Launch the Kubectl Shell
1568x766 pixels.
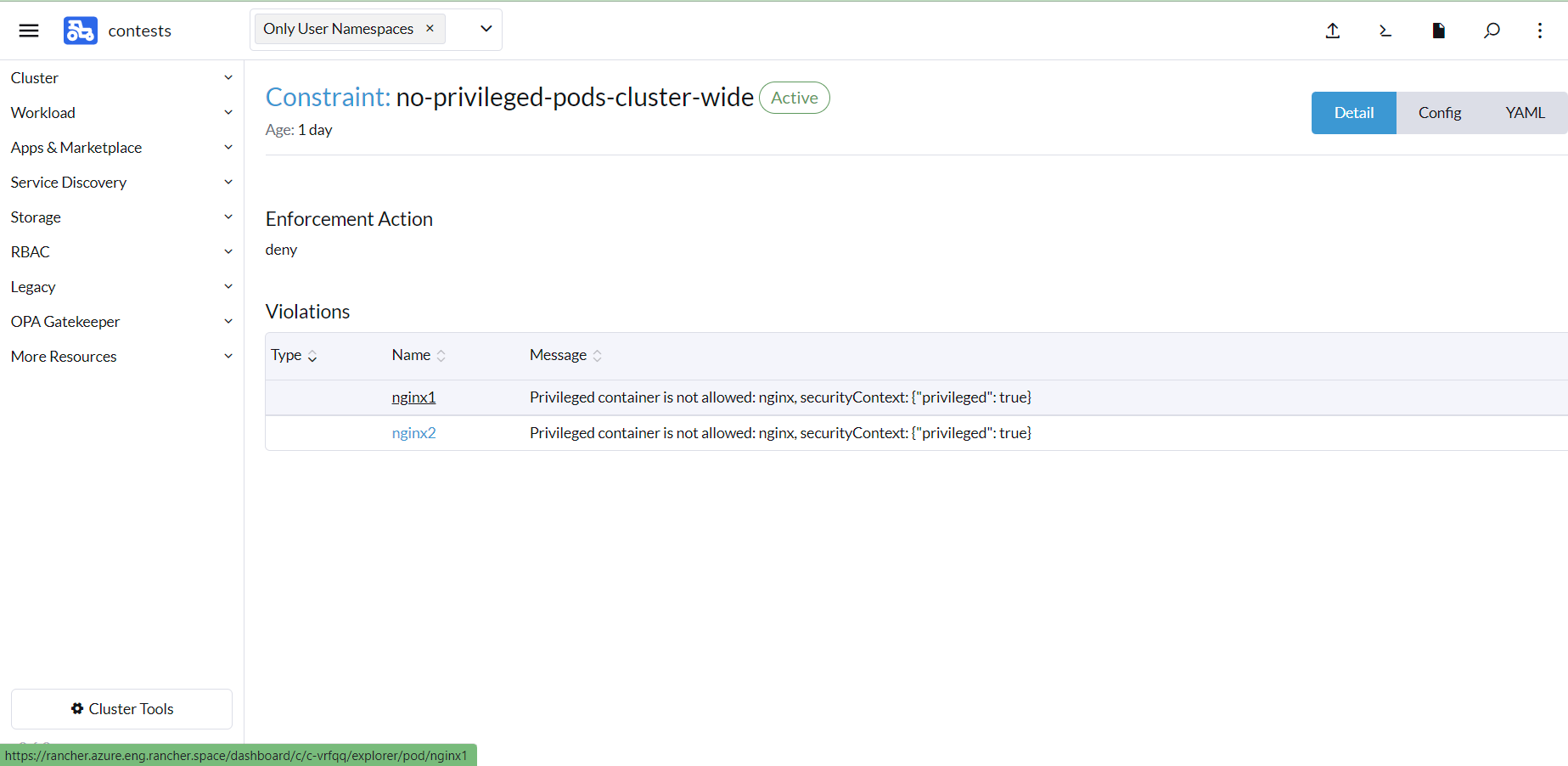tap(1385, 31)
